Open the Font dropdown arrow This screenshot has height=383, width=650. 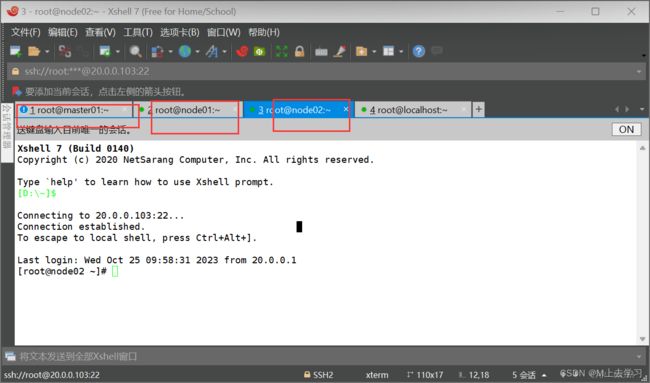tap(224, 51)
